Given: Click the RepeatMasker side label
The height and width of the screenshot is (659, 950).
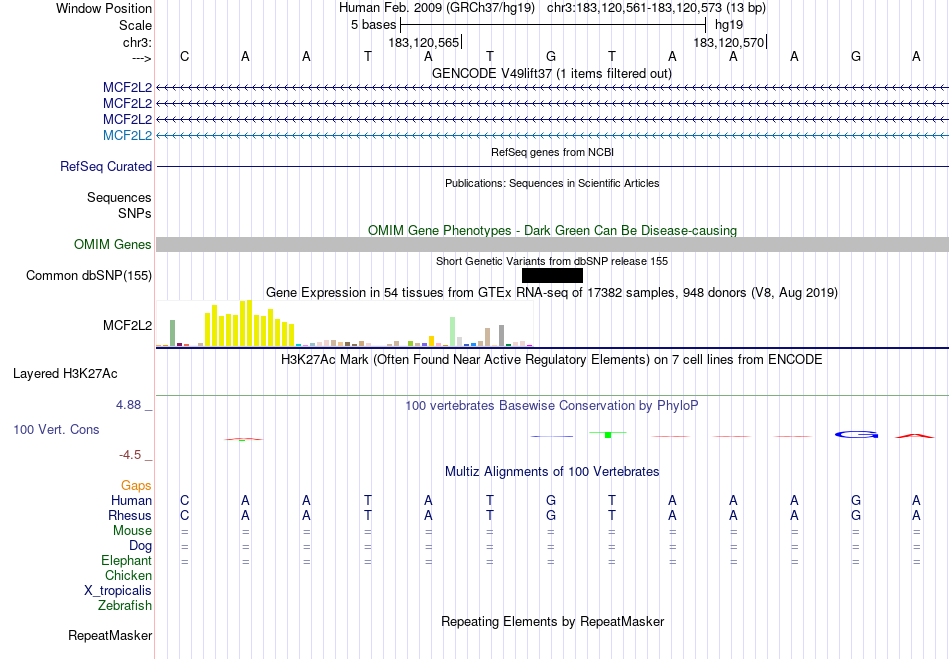Looking at the screenshot, I should click(x=110, y=635).
